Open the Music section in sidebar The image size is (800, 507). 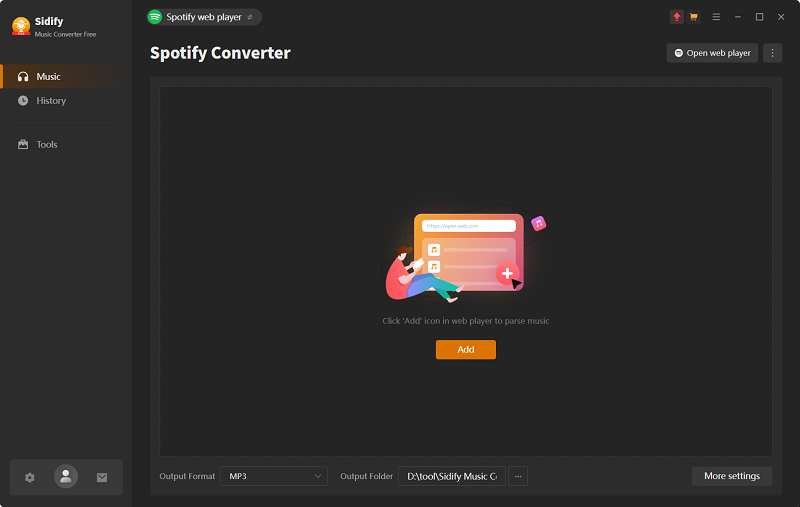click(x=66, y=77)
